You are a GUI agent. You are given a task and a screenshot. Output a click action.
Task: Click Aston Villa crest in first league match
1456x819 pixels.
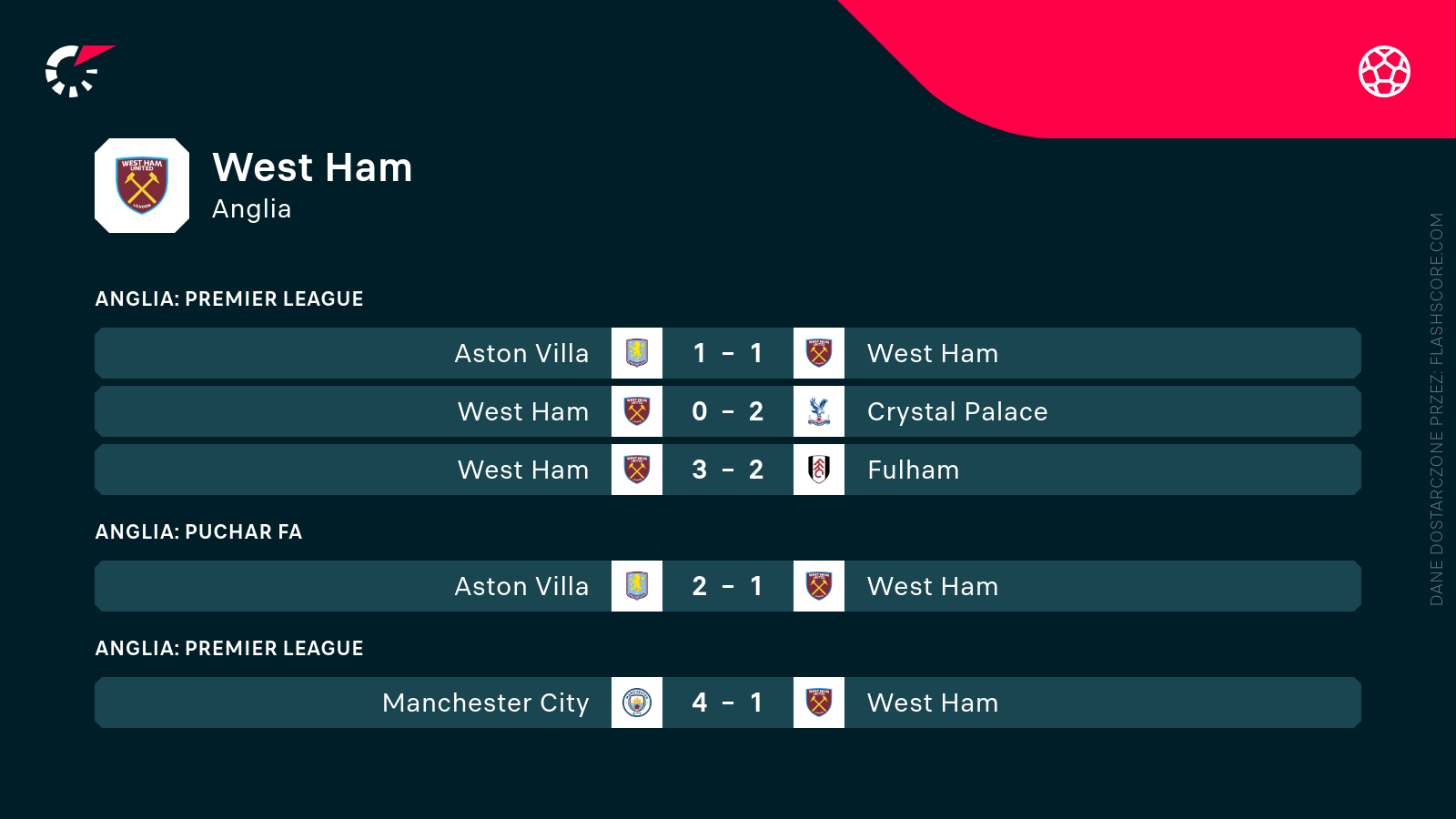pyautogui.click(x=637, y=353)
